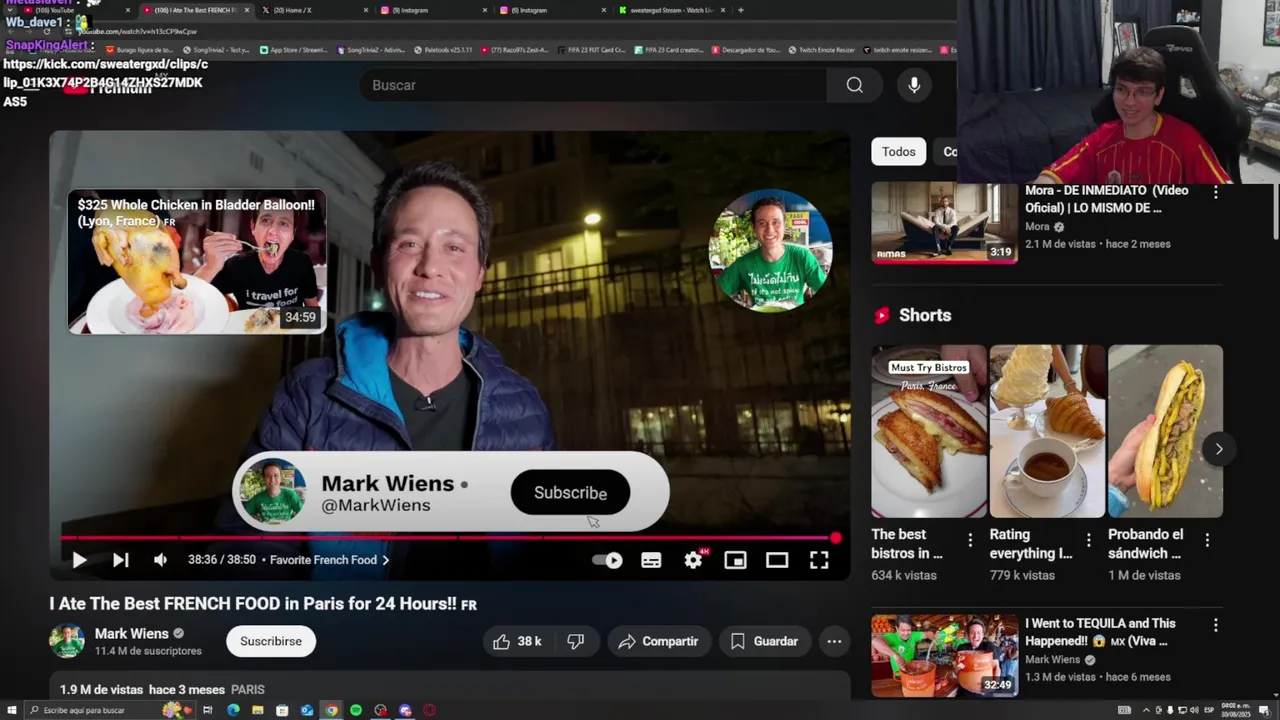This screenshot has width=1280, height=720.
Task: Click the Guardar button
Action: (764, 641)
